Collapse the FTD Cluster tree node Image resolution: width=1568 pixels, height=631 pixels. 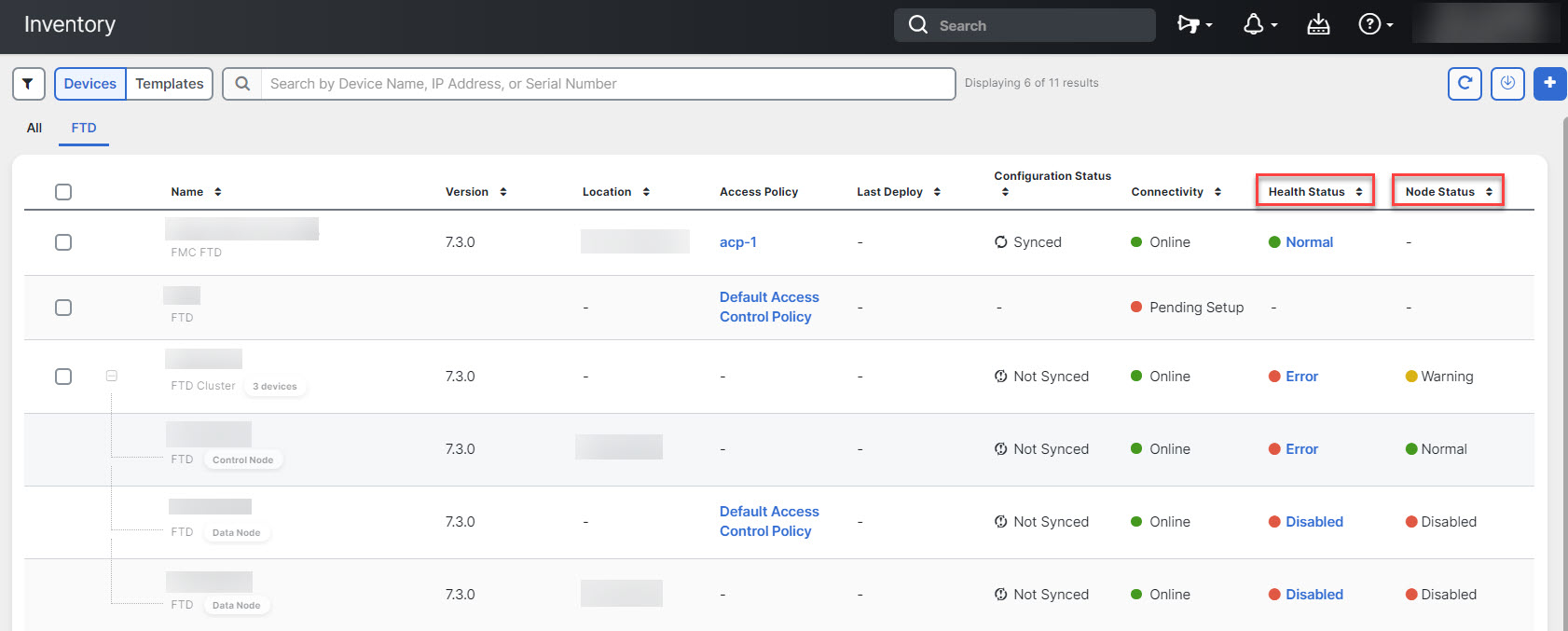pos(112,376)
